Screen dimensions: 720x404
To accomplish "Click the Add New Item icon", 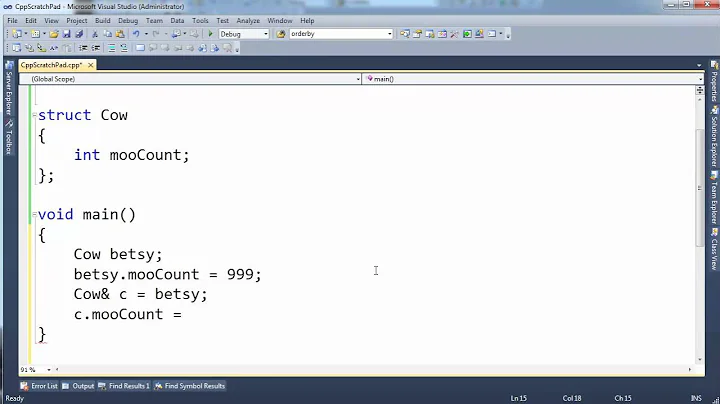I will [x=35, y=34].
